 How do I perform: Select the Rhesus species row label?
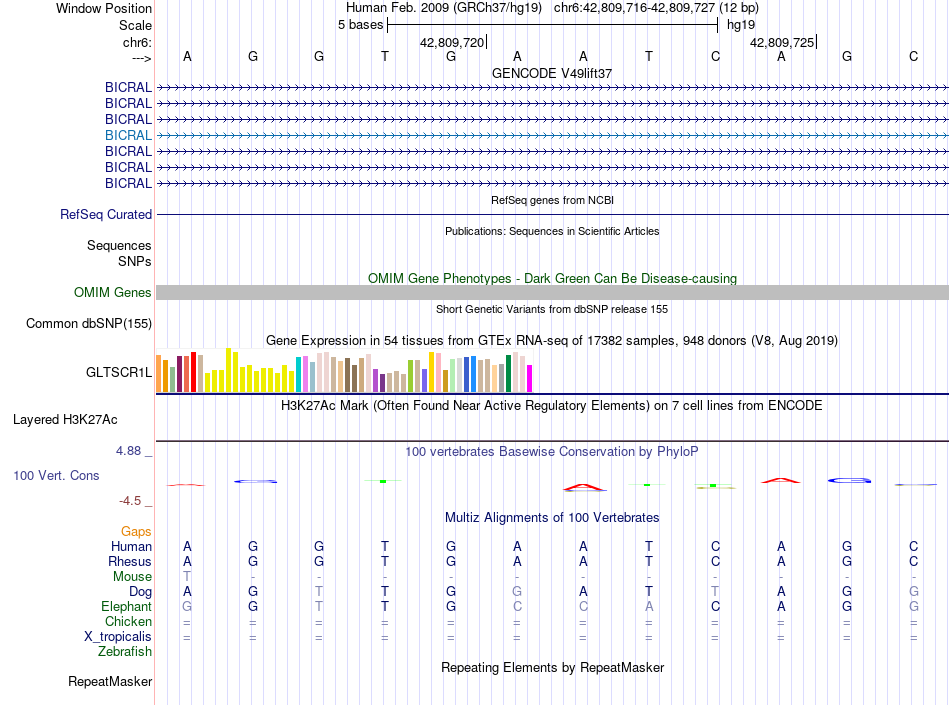pos(129,561)
